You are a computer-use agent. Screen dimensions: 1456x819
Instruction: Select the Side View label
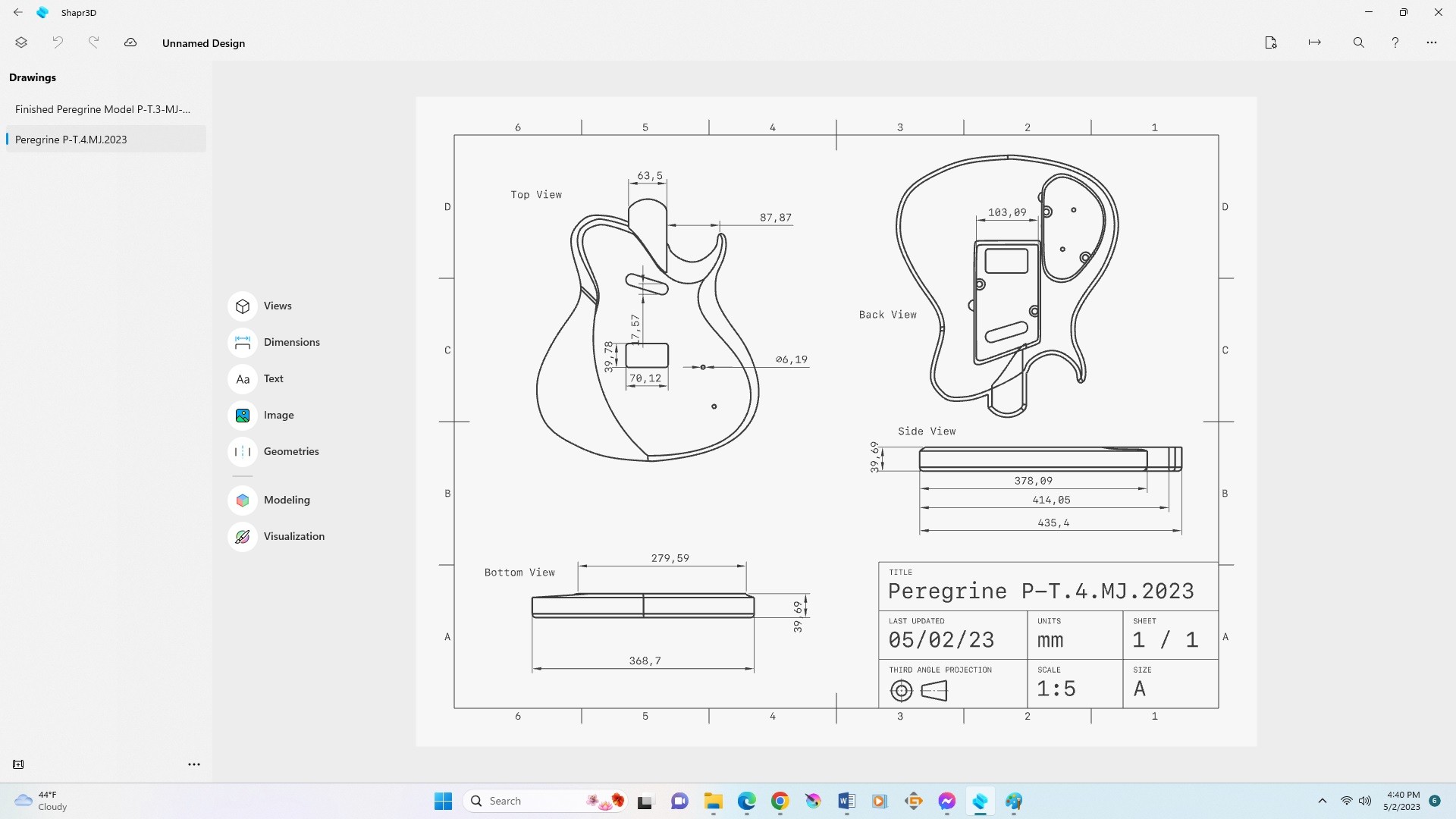(927, 431)
